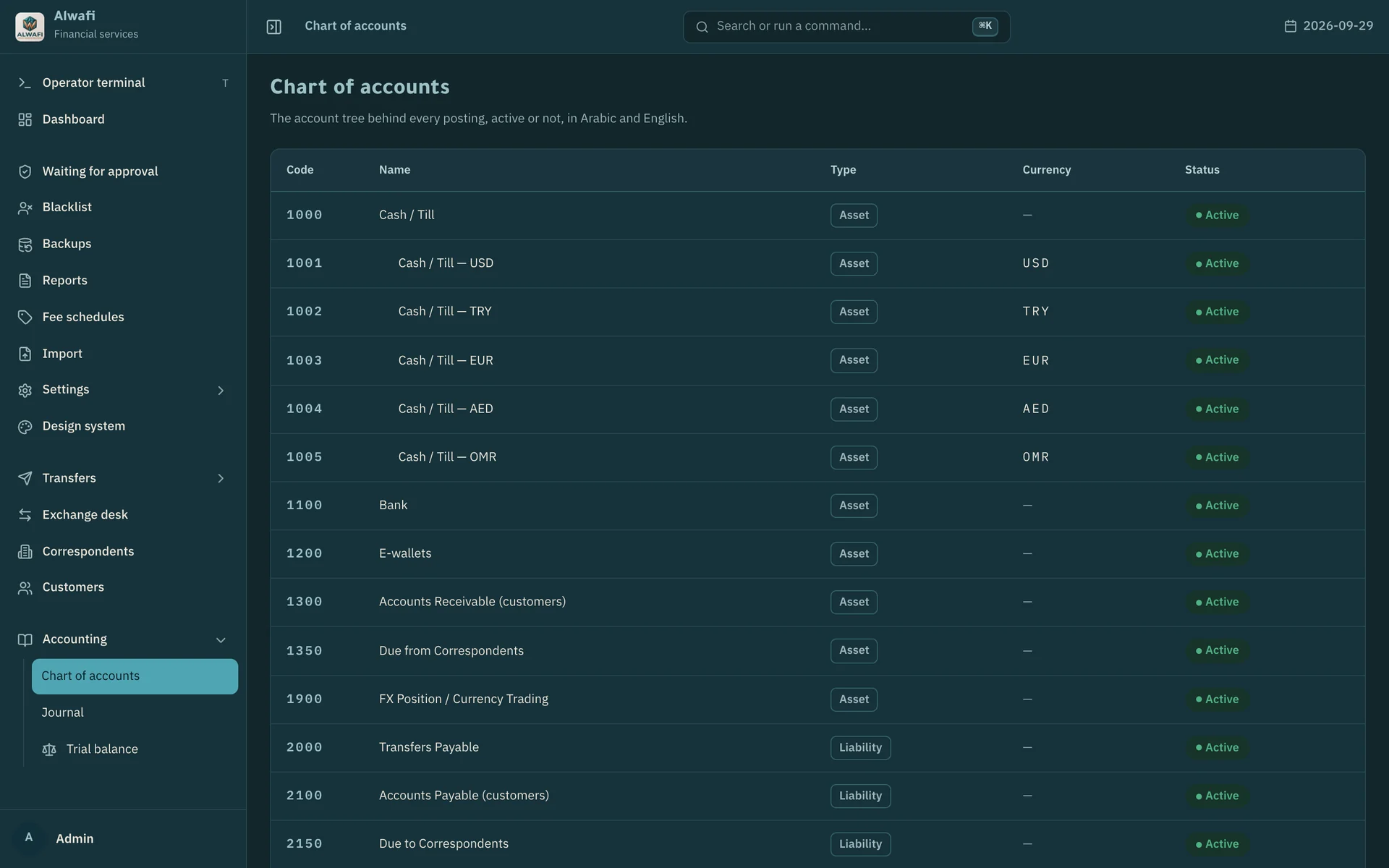
Task: Open the Correspondents page
Action: 123,552
